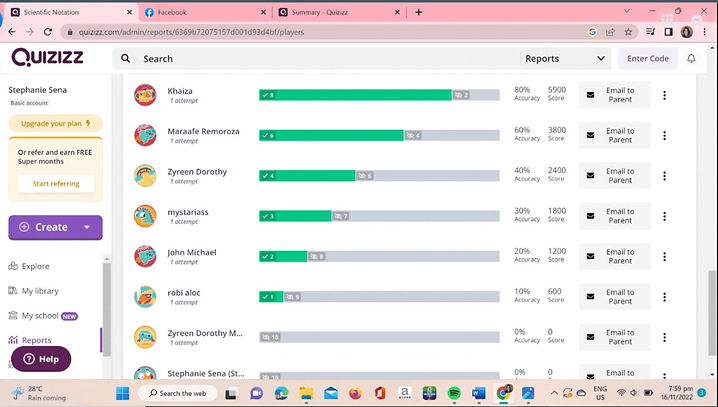
Task: Toggle Chrome side panel icon
Action: point(669,32)
